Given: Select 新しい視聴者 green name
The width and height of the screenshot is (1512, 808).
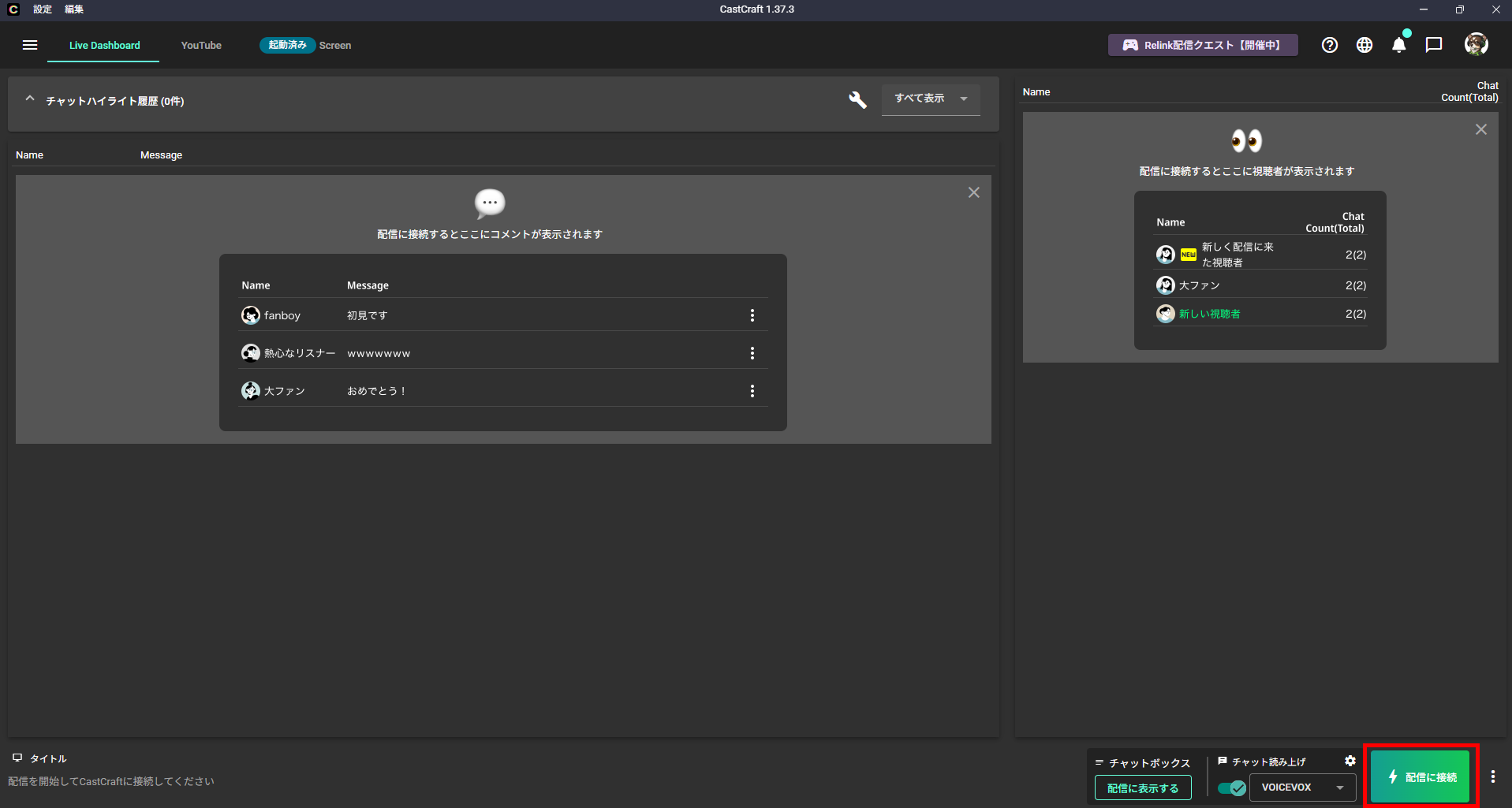Looking at the screenshot, I should 1209,314.
